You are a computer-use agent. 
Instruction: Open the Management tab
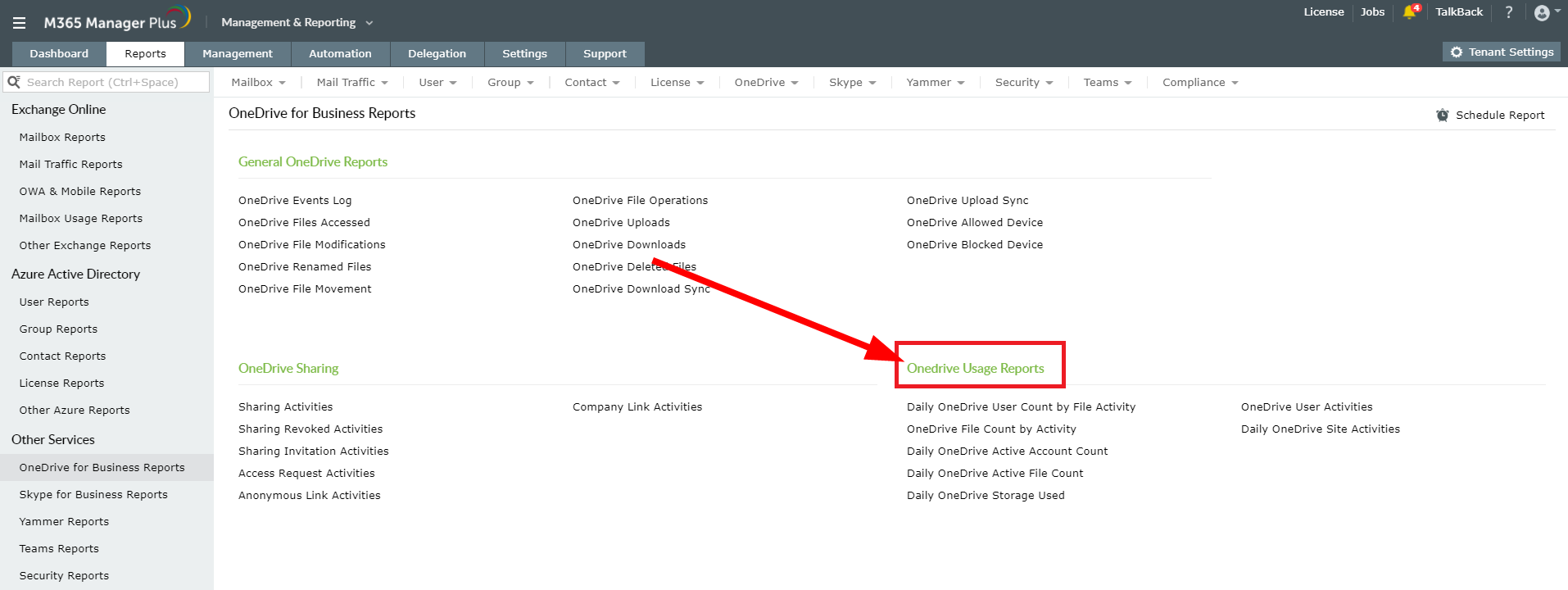[x=238, y=54]
